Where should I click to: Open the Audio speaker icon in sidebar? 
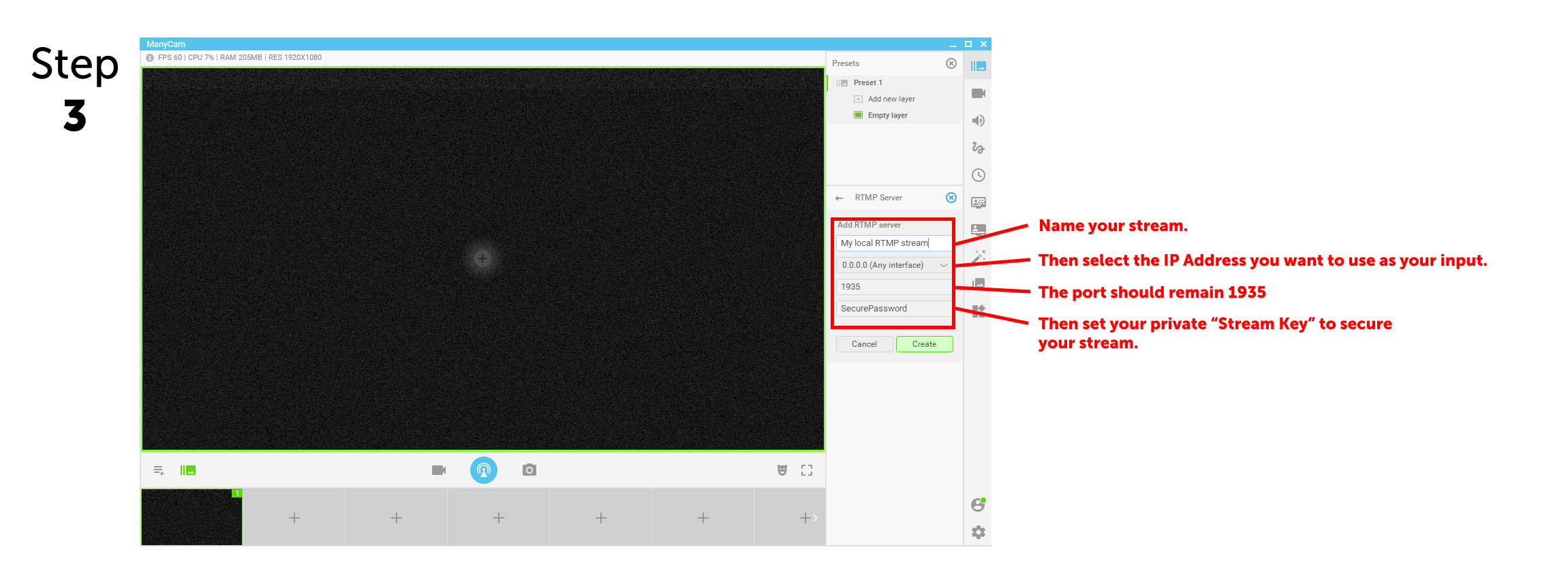978,121
